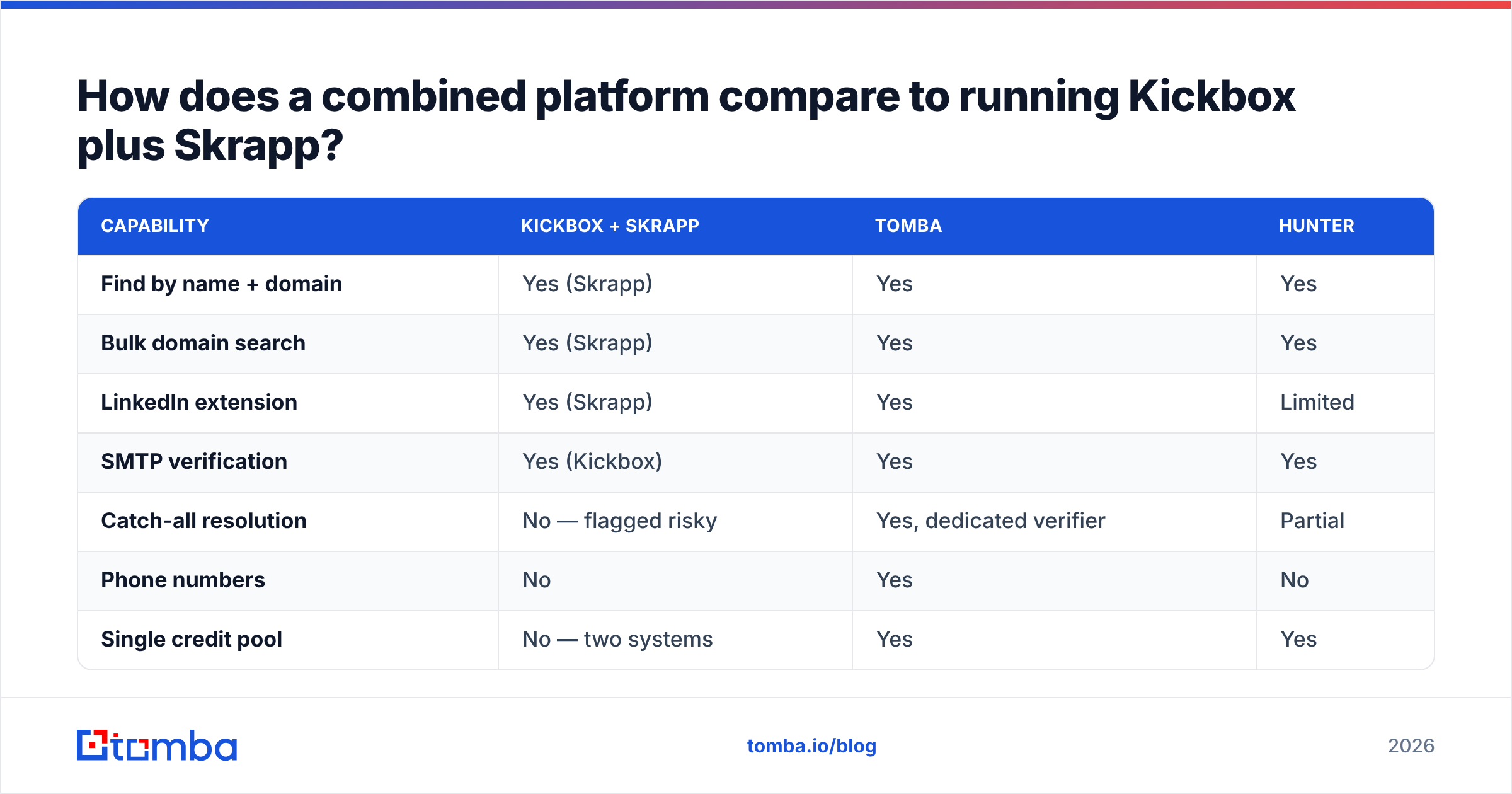Click 'Yes (Skrapp)' in Find by name row
The image size is (1512, 794).
click(588, 284)
